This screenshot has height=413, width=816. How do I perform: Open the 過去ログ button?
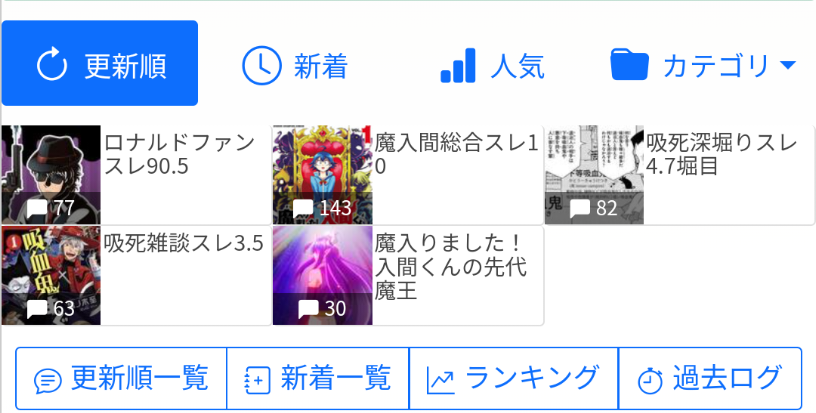[710, 379]
